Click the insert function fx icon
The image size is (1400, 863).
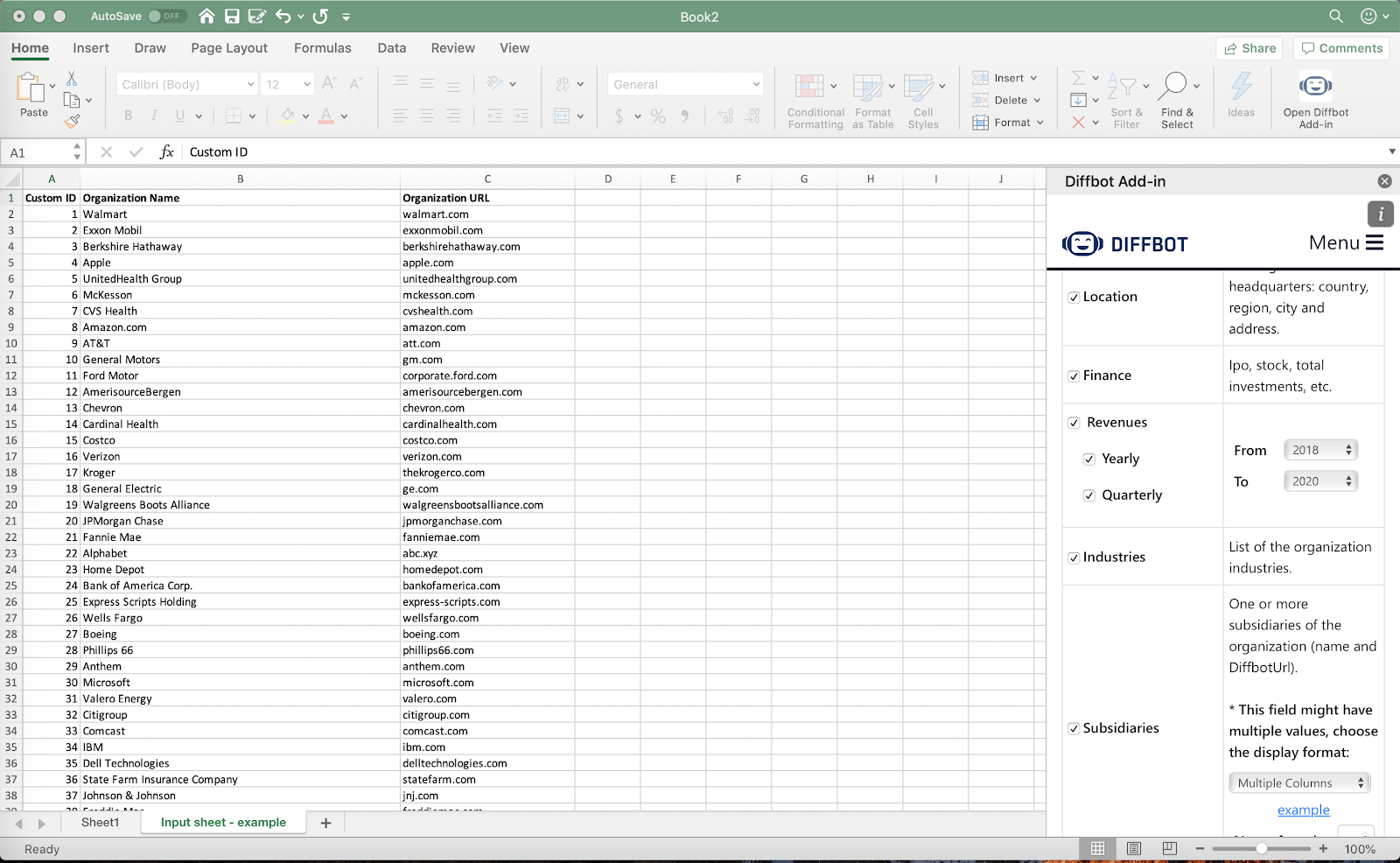[166, 151]
